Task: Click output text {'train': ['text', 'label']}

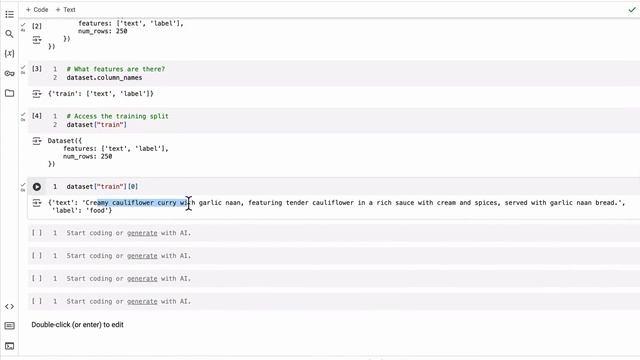Action: coord(100,94)
